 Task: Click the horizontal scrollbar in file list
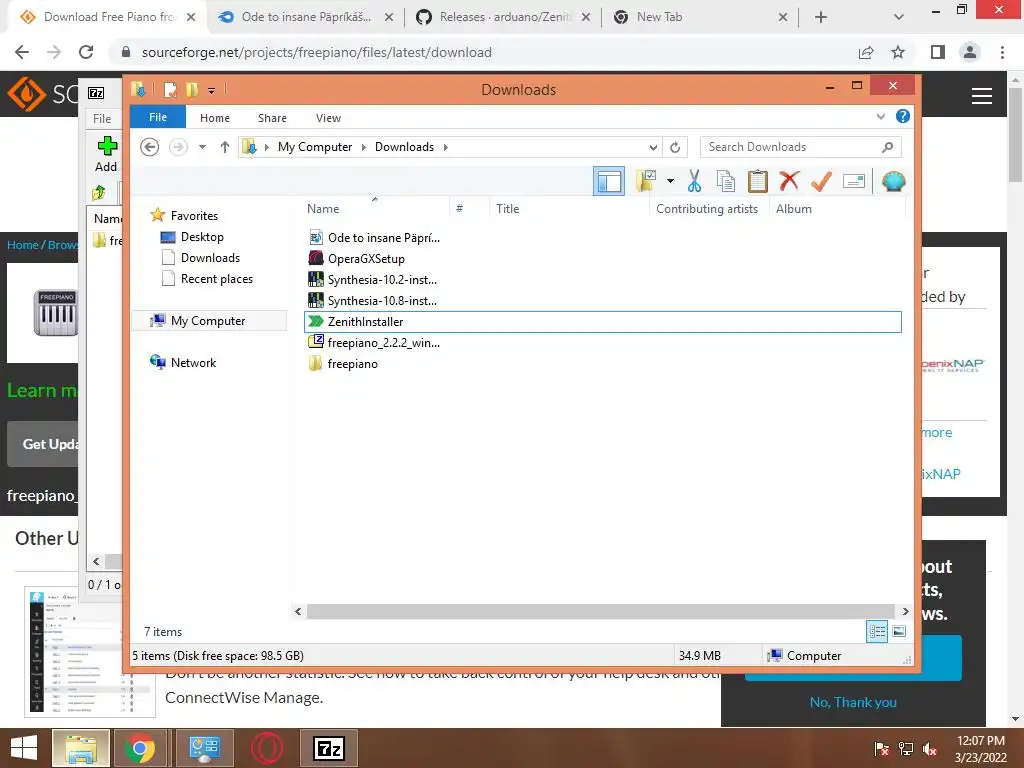tap(600, 611)
